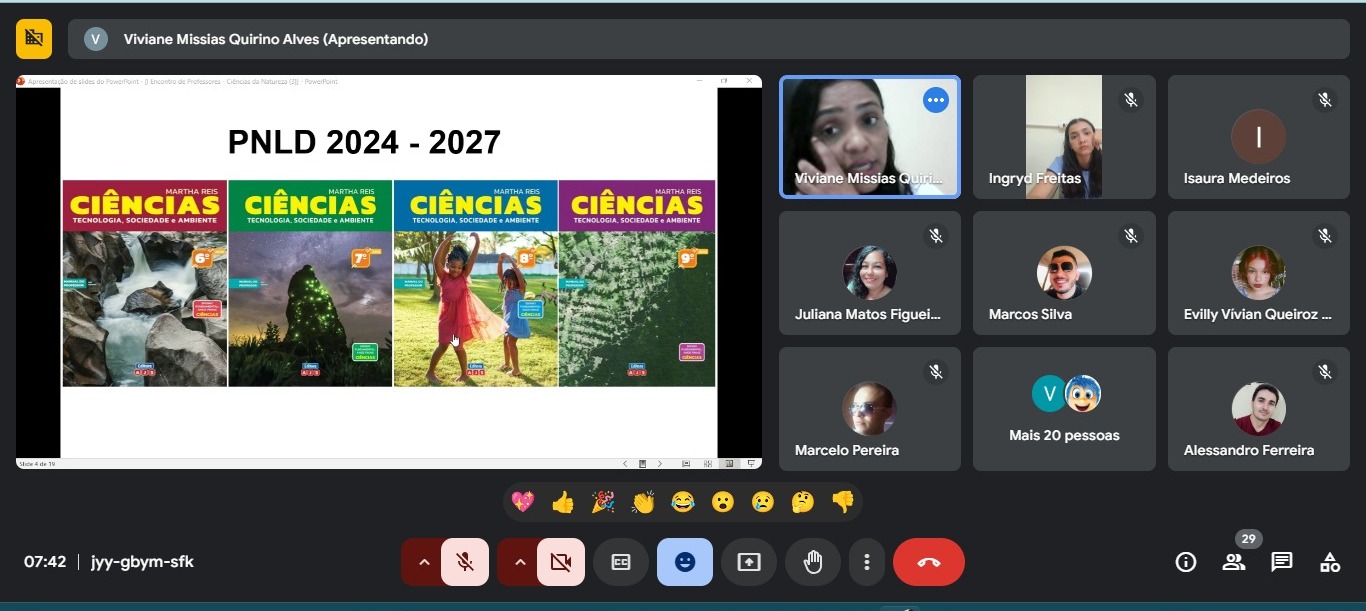Send the thumbs down reaction
The image size is (1366, 611).
(843, 502)
